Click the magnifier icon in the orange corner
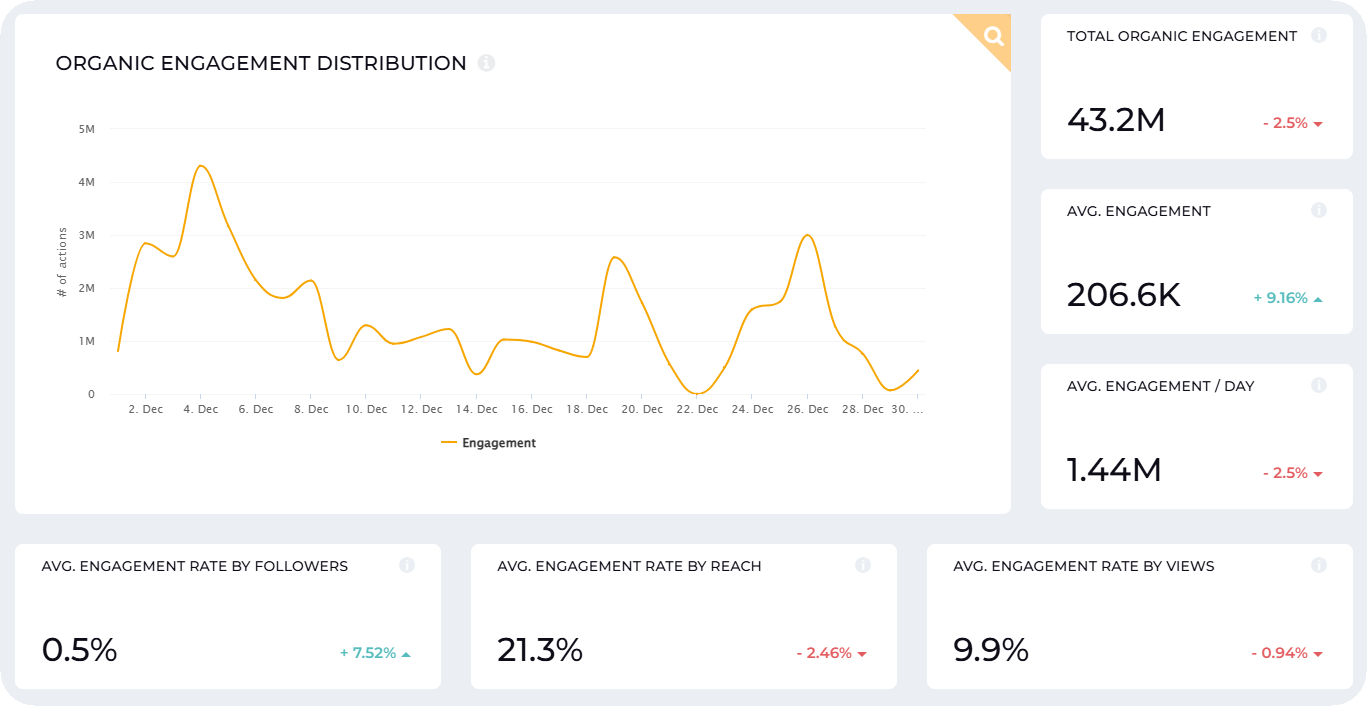Screen dimensions: 1367x706 [991, 36]
